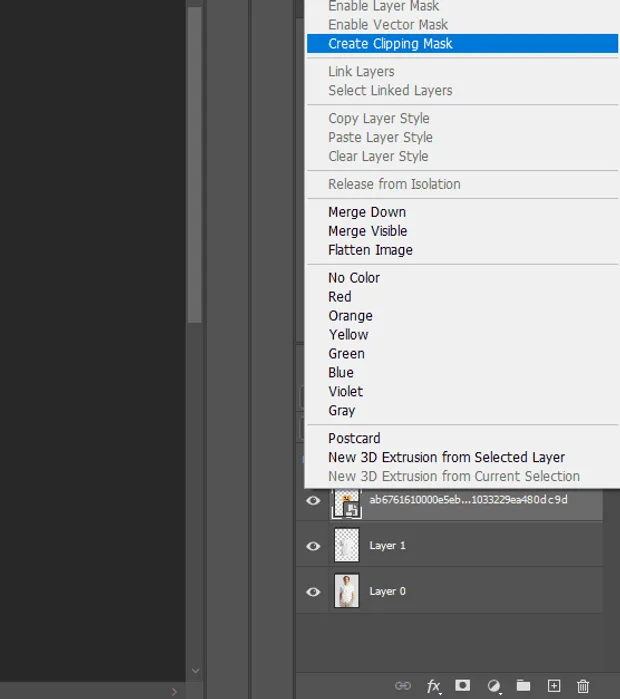The image size is (620, 699).
Task: Create a new group folder icon
Action: coord(523,685)
